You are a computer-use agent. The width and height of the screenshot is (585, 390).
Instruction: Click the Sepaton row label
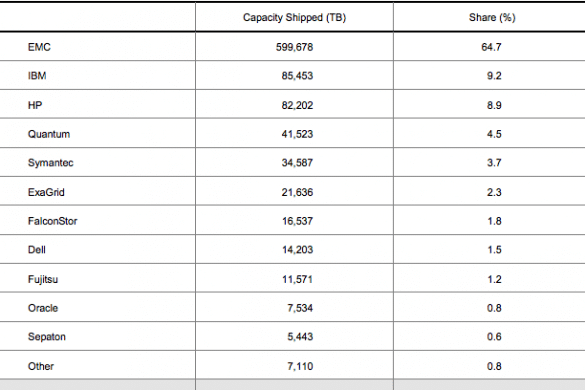coord(47,337)
